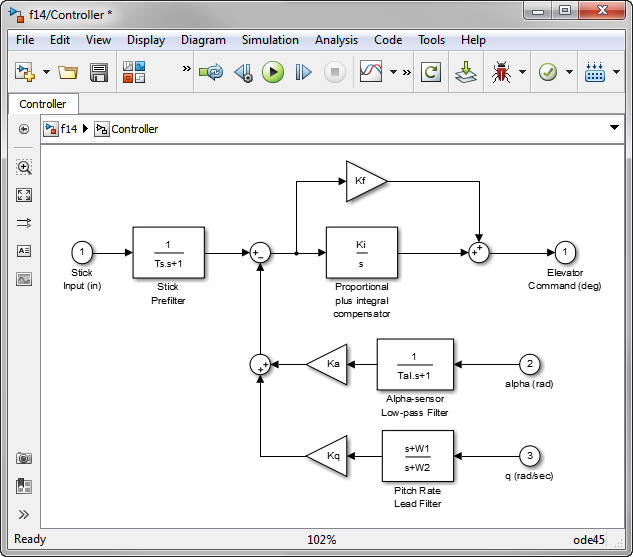Open the Simulation menu
Image resolution: width=633 pixels, height=557 pixels.
[x=270, y=40]
